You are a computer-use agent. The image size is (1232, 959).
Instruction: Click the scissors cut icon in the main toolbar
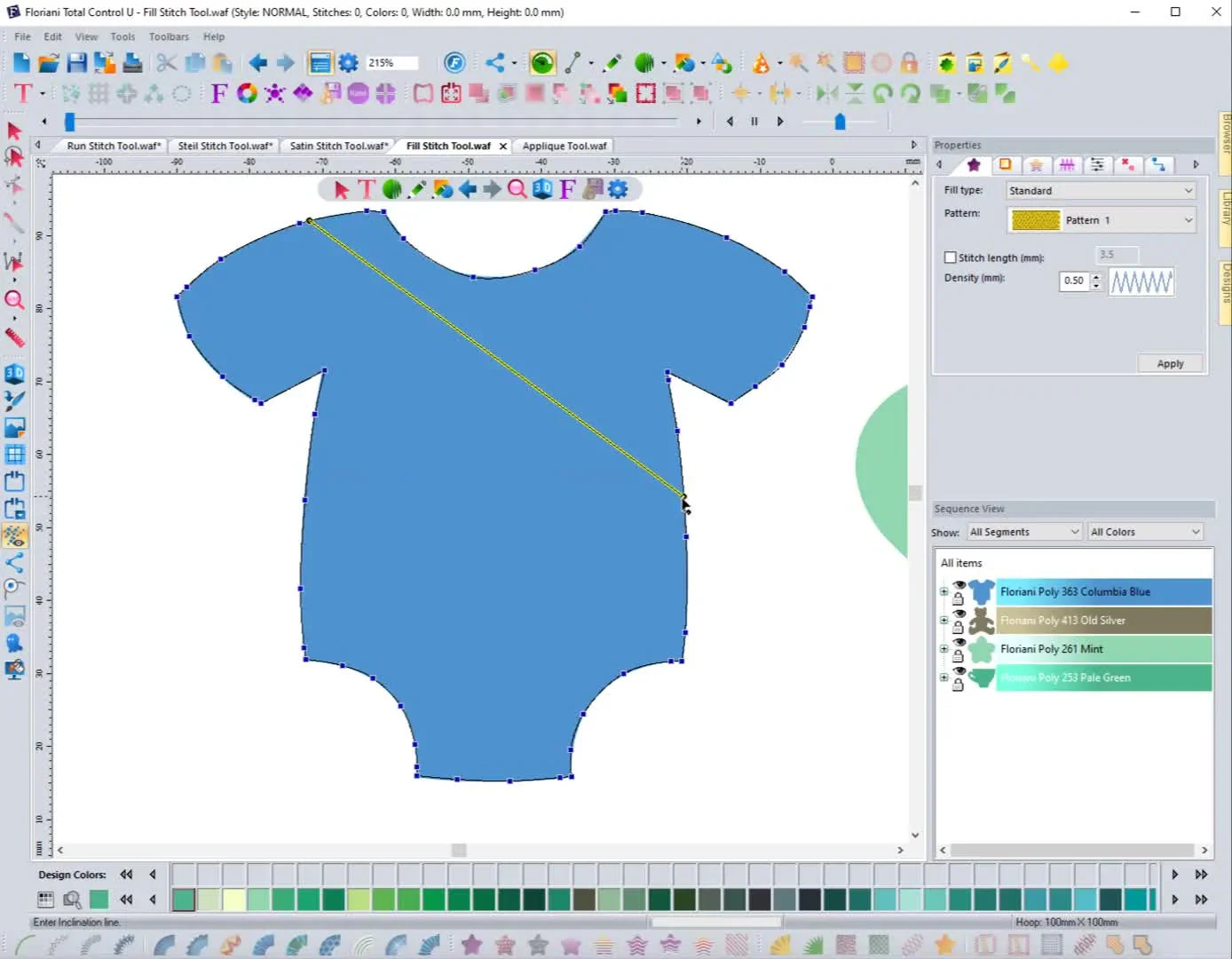click(x=165, y=62)
